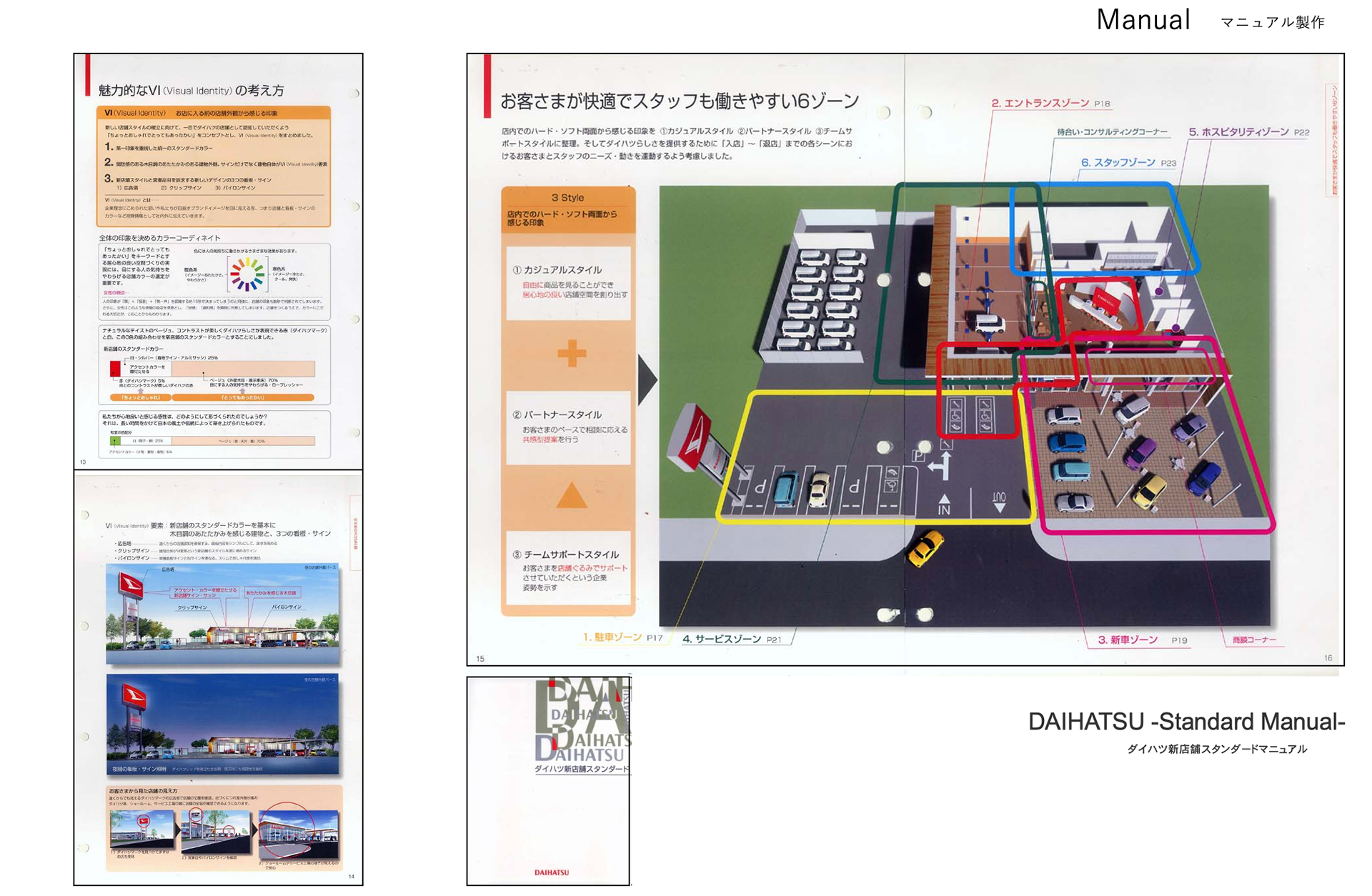Viewport: 1372px width, 896px height.
Task: Open the VI concept page thumbnail
Action: [218, 261]
